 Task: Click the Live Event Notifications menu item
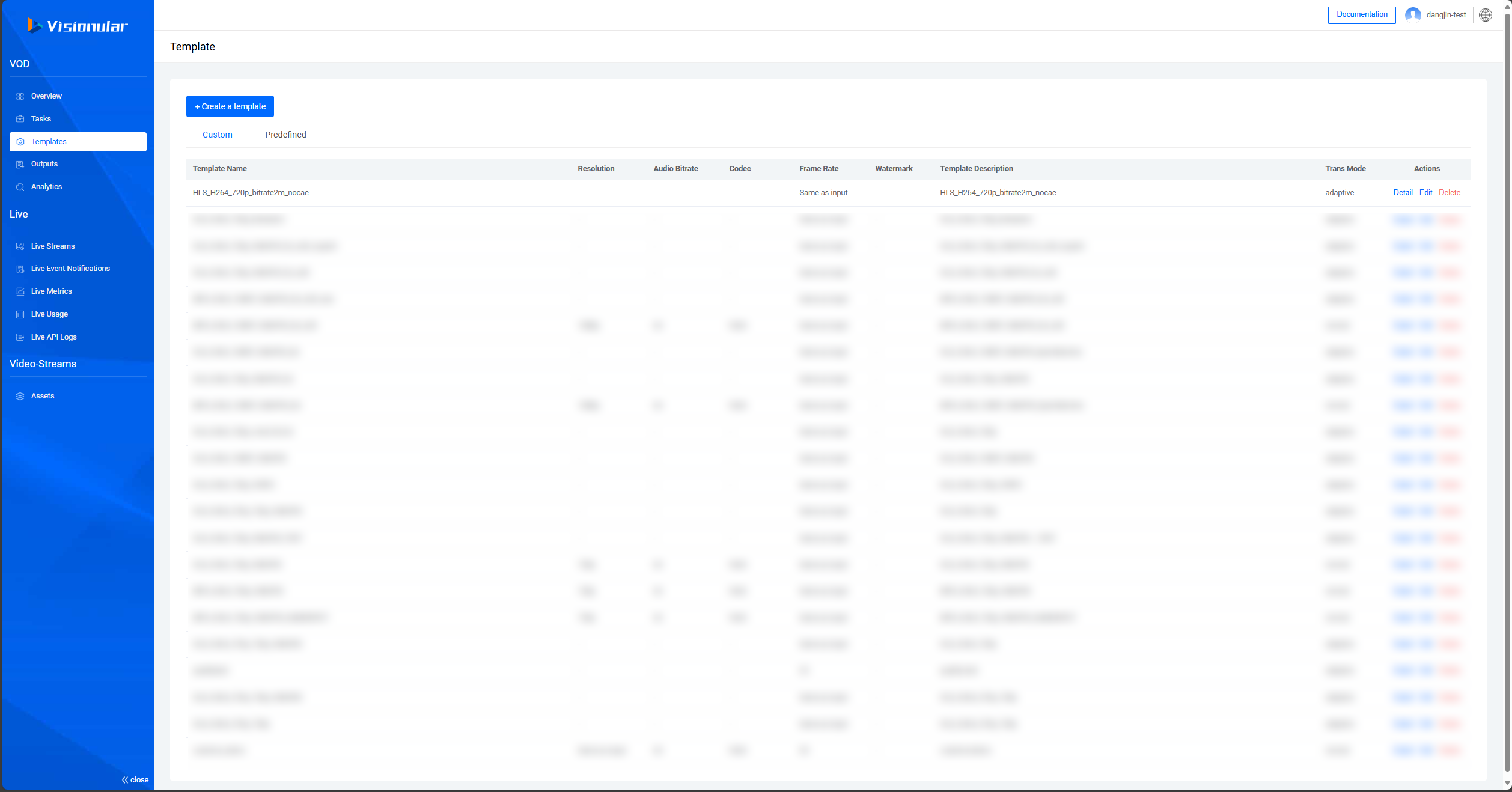click(x=70, y=268)
